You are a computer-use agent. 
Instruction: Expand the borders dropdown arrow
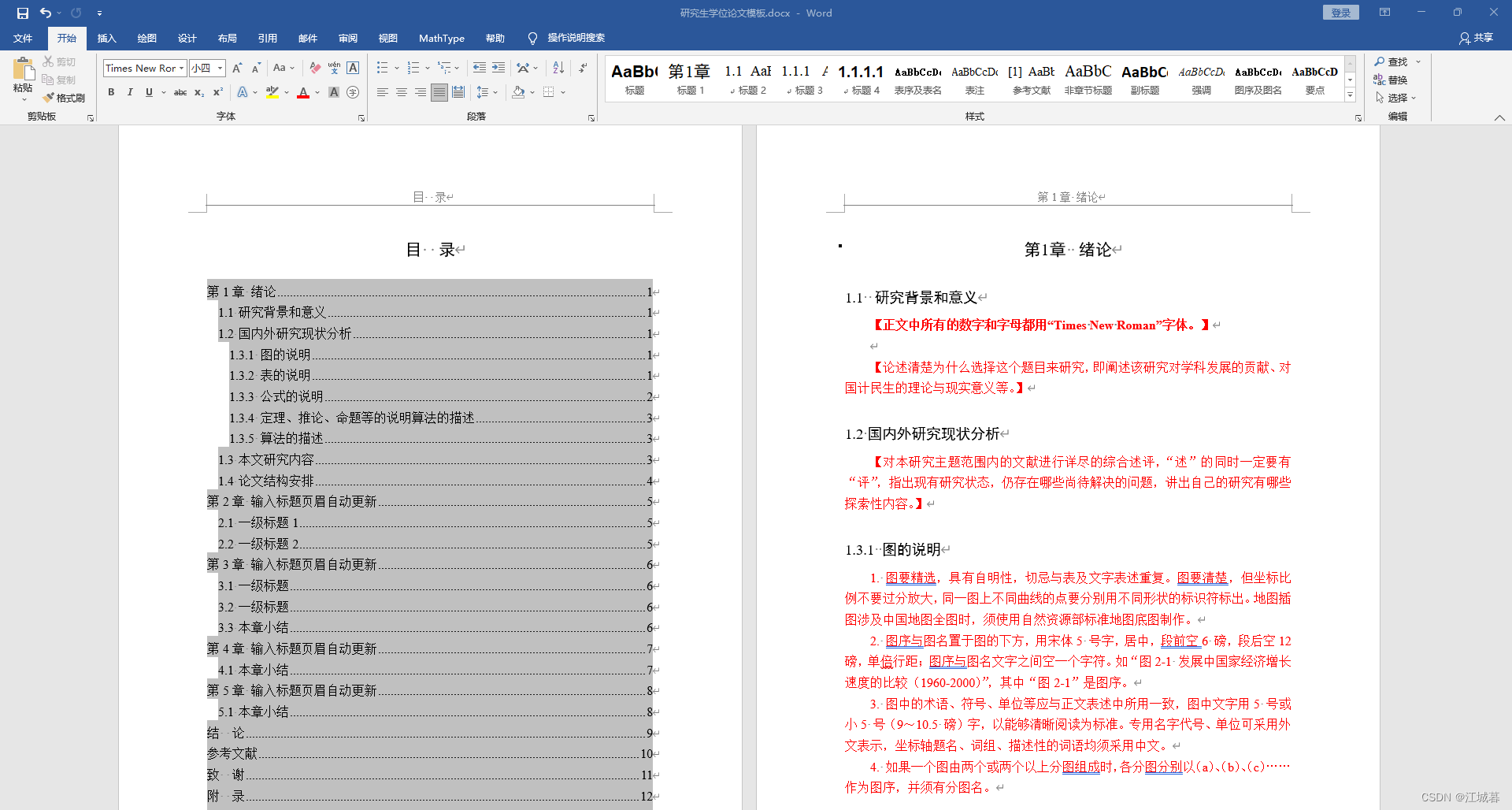[563, 92]
